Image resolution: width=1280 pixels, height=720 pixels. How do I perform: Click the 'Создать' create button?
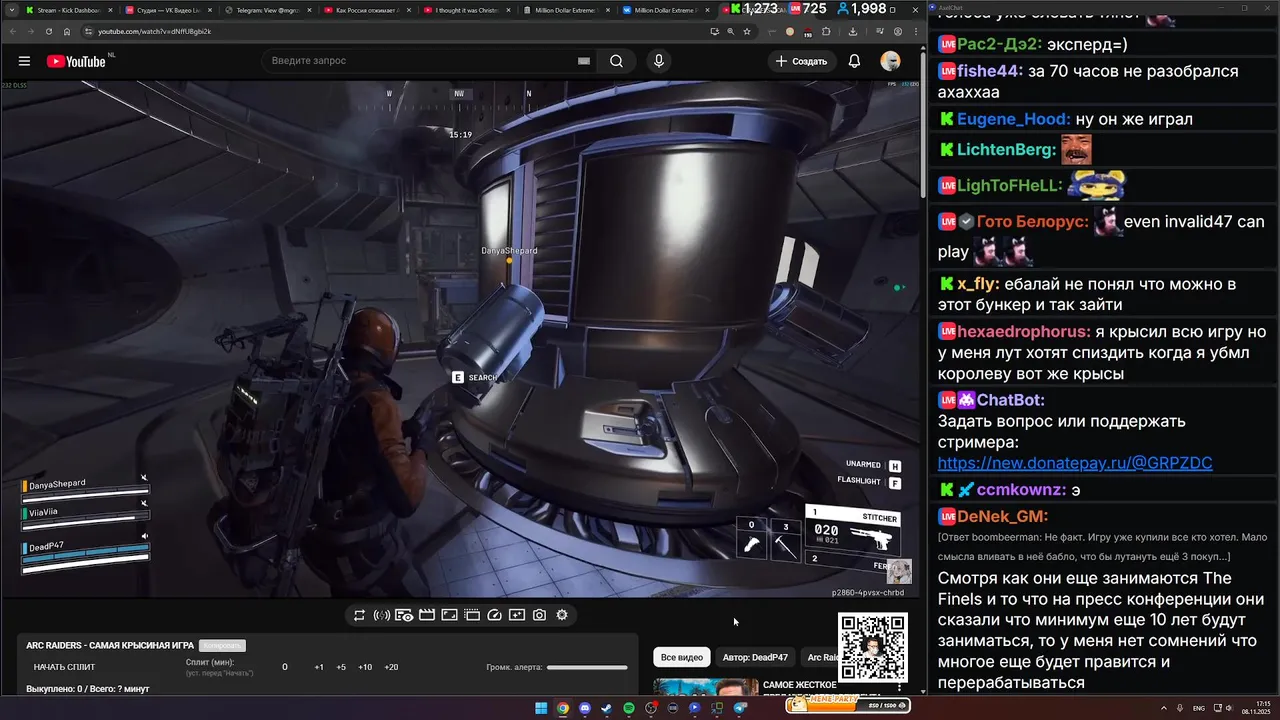coord(802,61)
